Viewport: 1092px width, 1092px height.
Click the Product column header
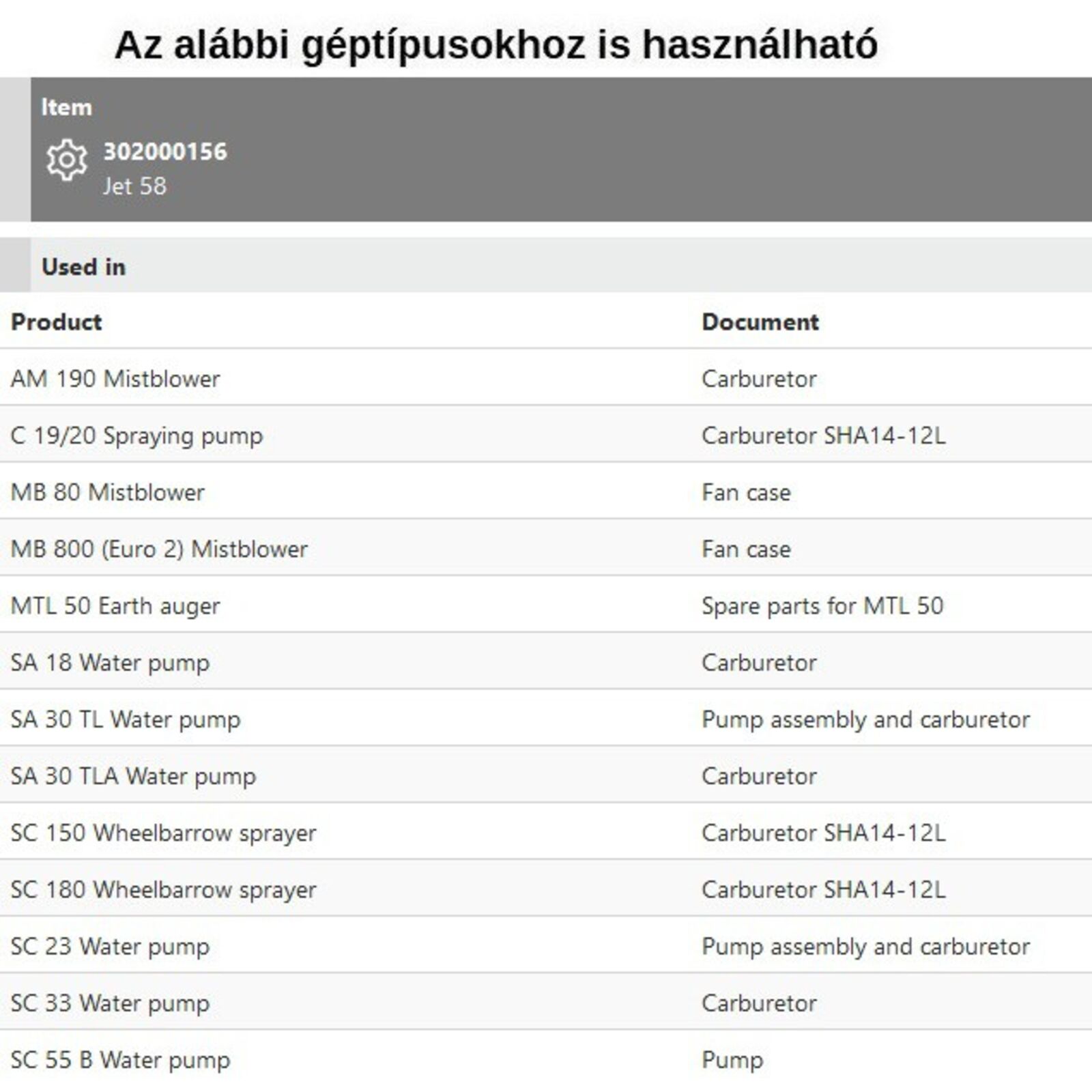click(57, 321)
